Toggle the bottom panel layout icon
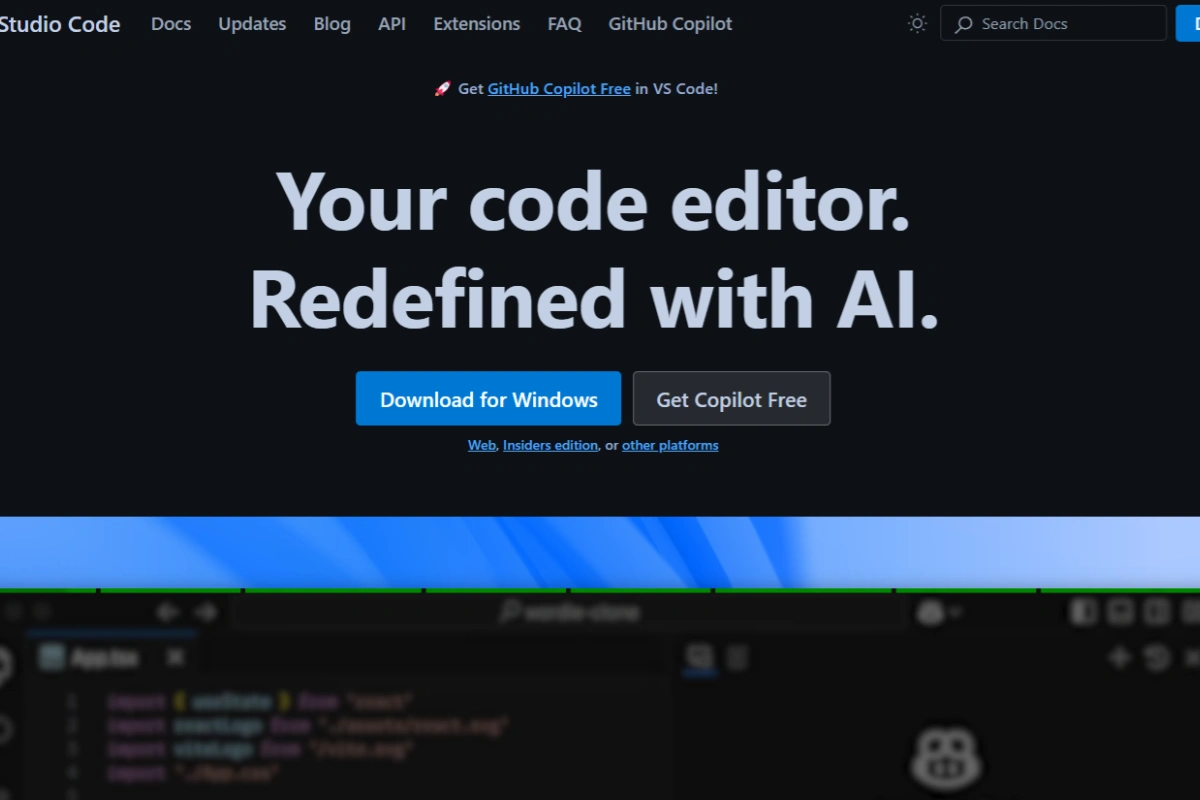Viewport: 1200px width, 800px height. tap(1120, 611)
